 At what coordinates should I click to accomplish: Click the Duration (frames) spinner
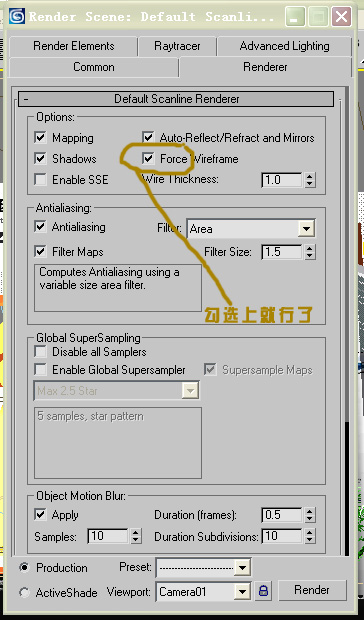point(310,515)
